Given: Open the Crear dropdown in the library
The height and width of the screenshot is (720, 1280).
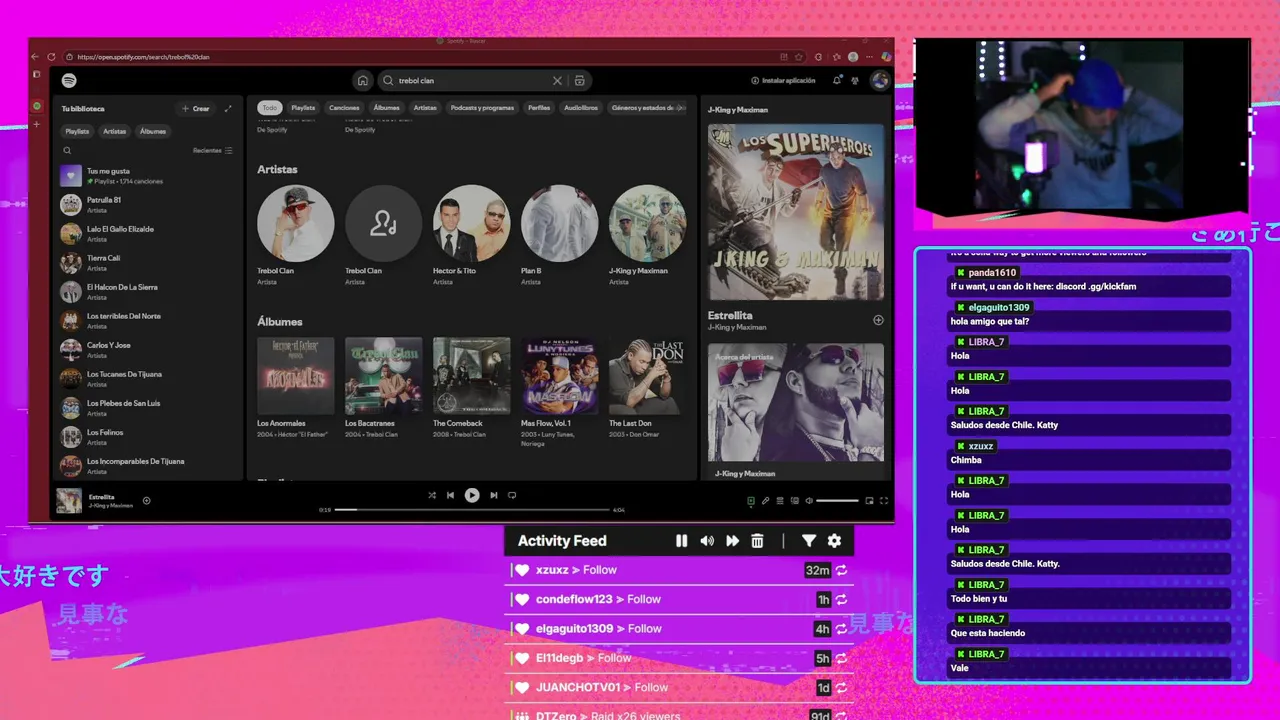Looking at the screenshot, I should click(196, 108).
